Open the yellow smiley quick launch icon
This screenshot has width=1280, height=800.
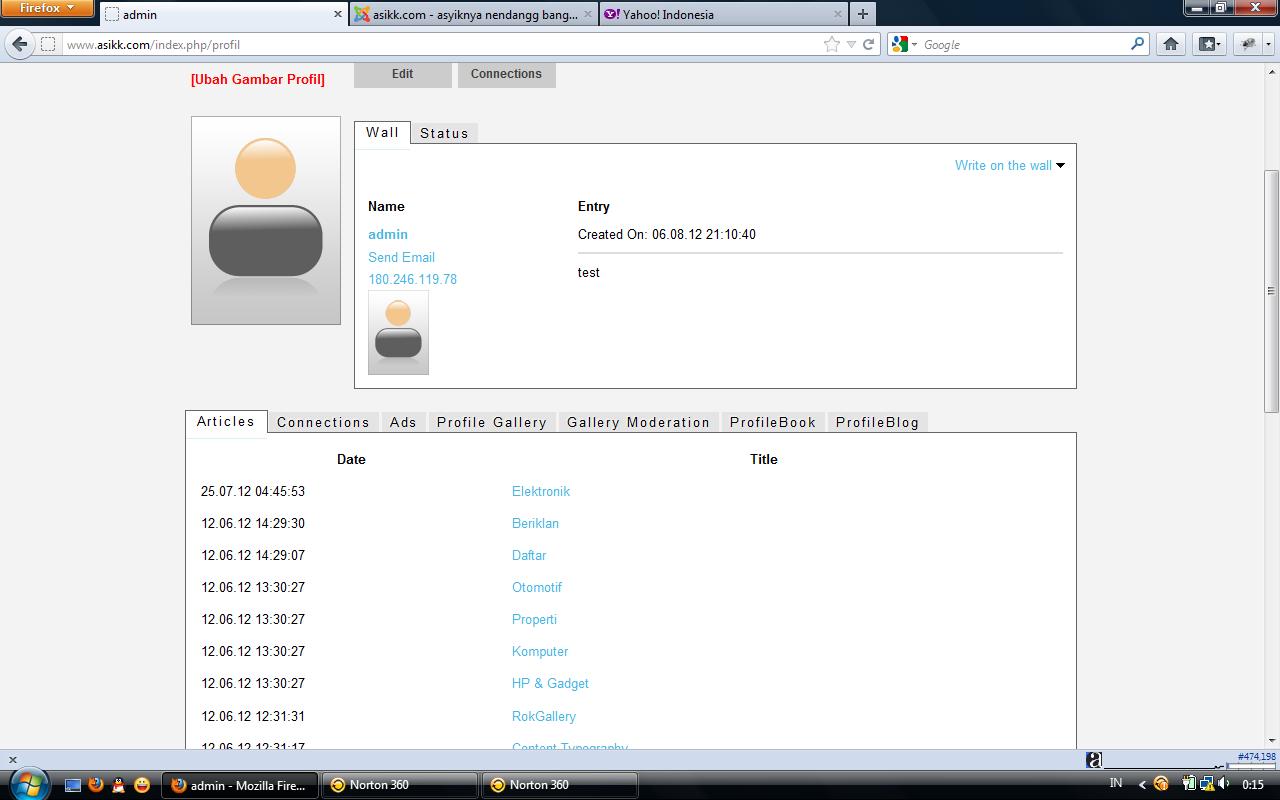[x=142, y=785]
